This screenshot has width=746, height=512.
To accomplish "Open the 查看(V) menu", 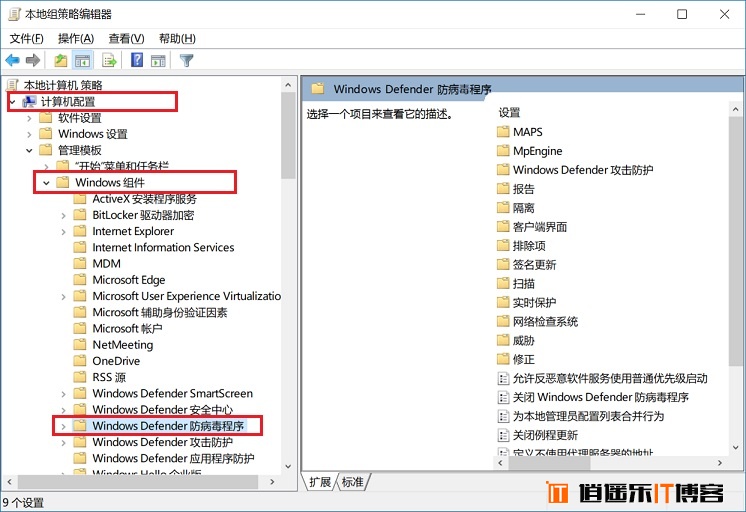I will [127, 39].
